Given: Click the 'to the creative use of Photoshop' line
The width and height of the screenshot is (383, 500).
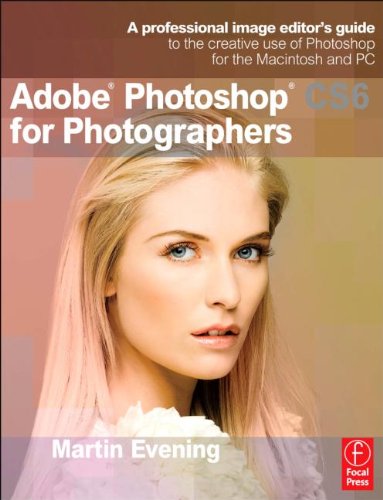Looking at the screenshot, I should coord(271,44).
